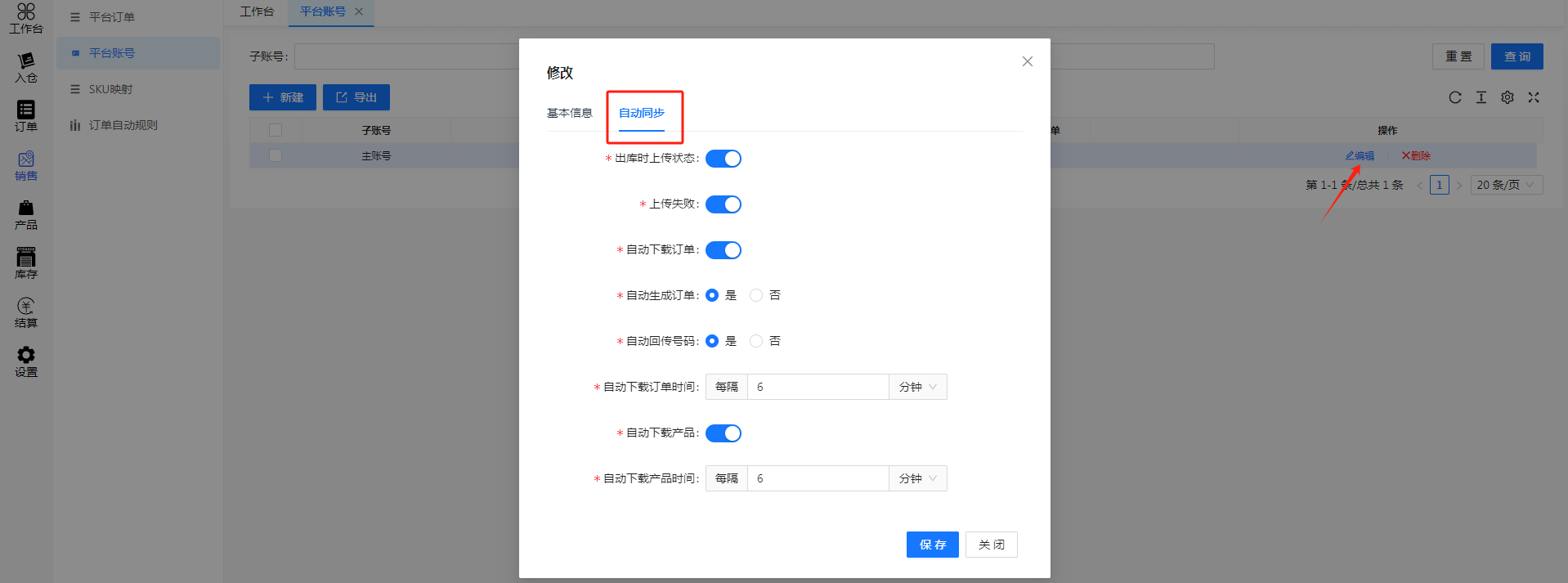The height and width of the screenshot is (583, 1568).
Task: Click the 保存 save button
Action: point(932,545)
